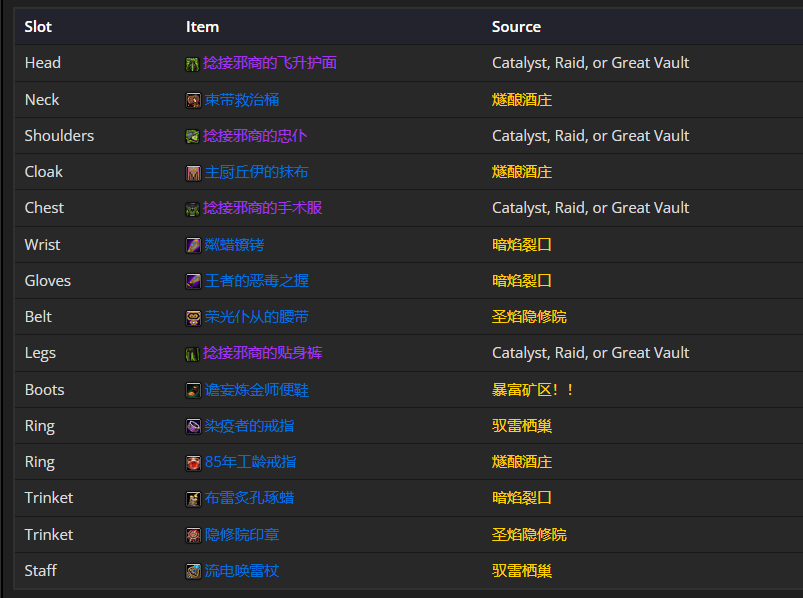Select the Staff weapon icon

tap(193, 571)
